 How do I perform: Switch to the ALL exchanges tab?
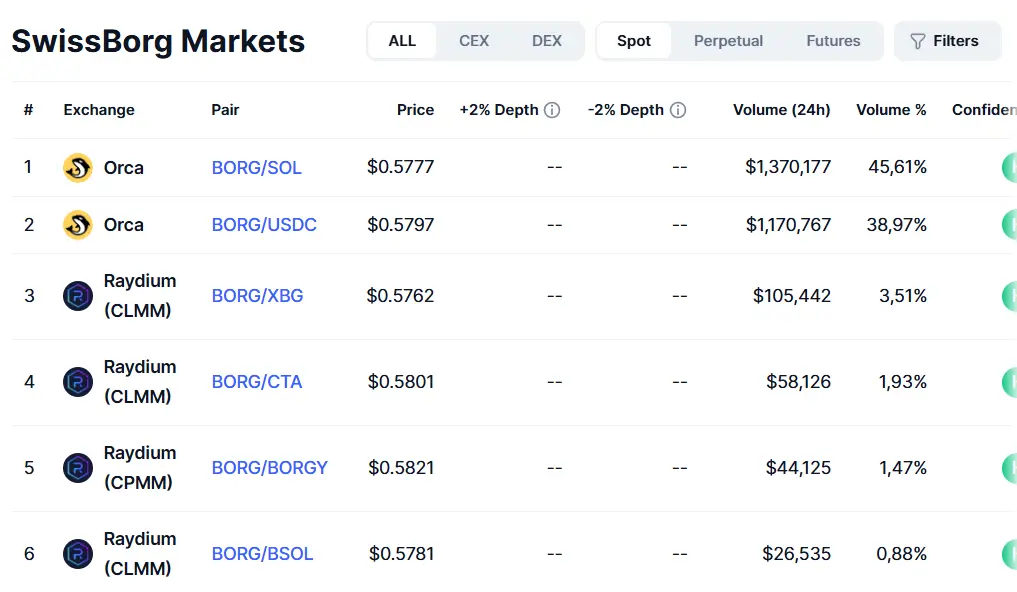click(402, 41)
